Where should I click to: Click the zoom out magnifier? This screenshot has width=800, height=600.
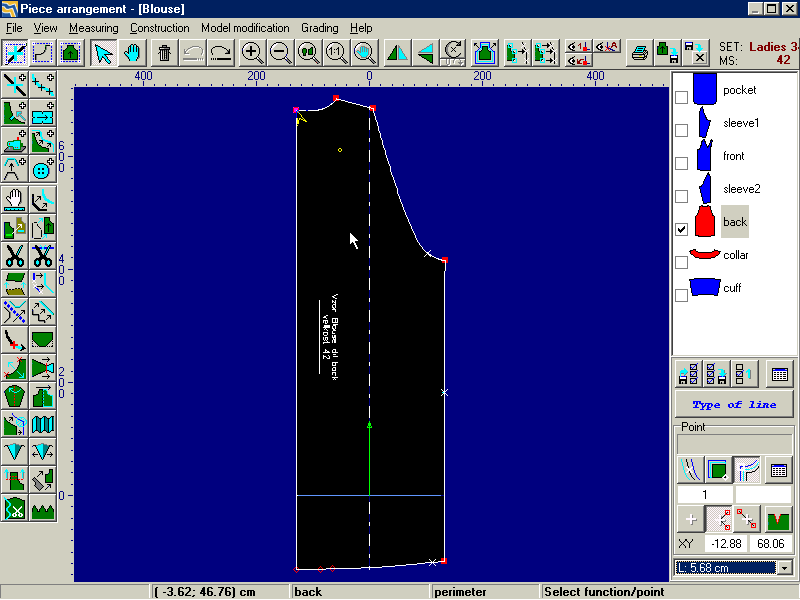[x=280, y=53]
